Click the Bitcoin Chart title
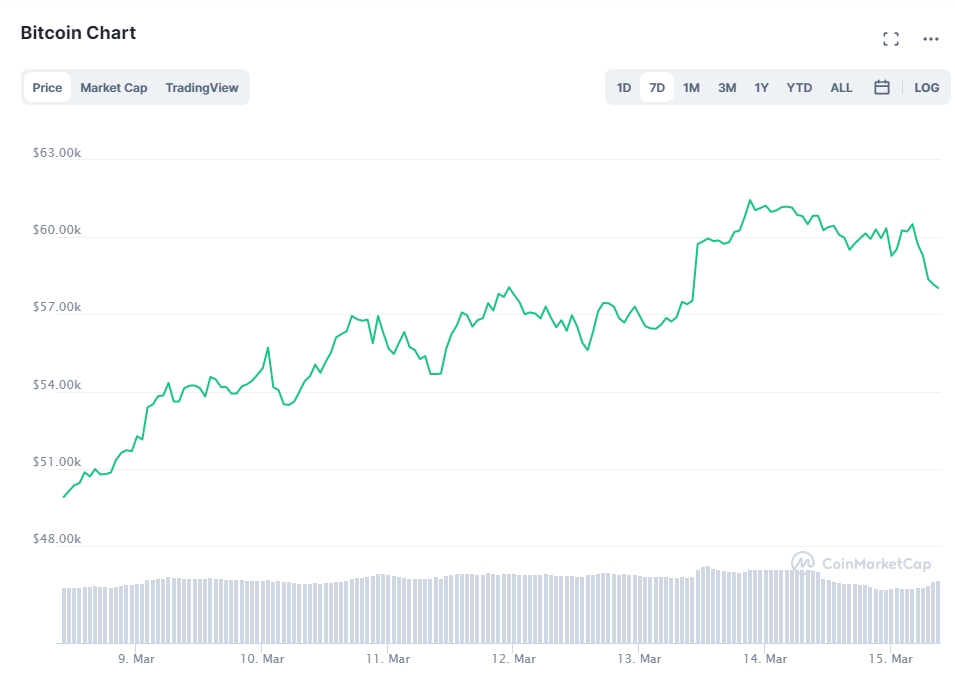Viewport: 955px width, 681px height. 78,32
